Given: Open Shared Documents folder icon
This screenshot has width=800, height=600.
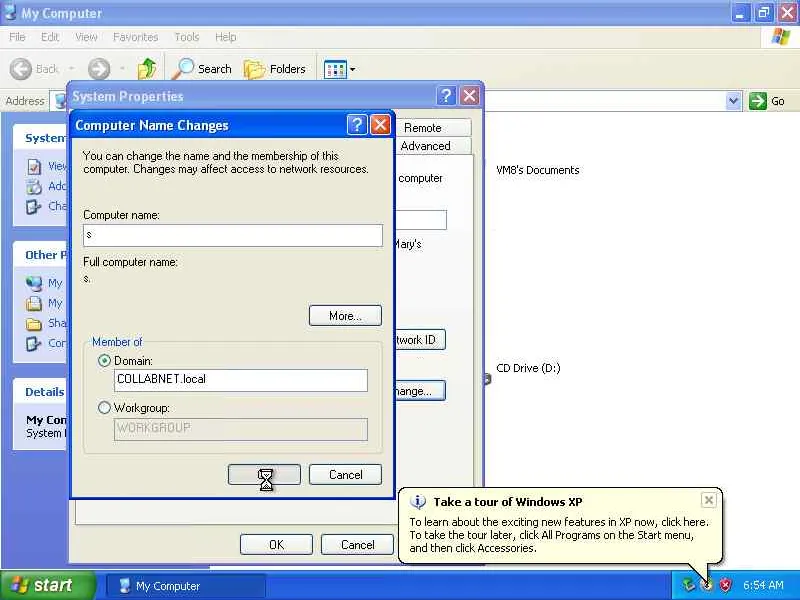Looking at the screenshot, I should click(x=34, y=323).
